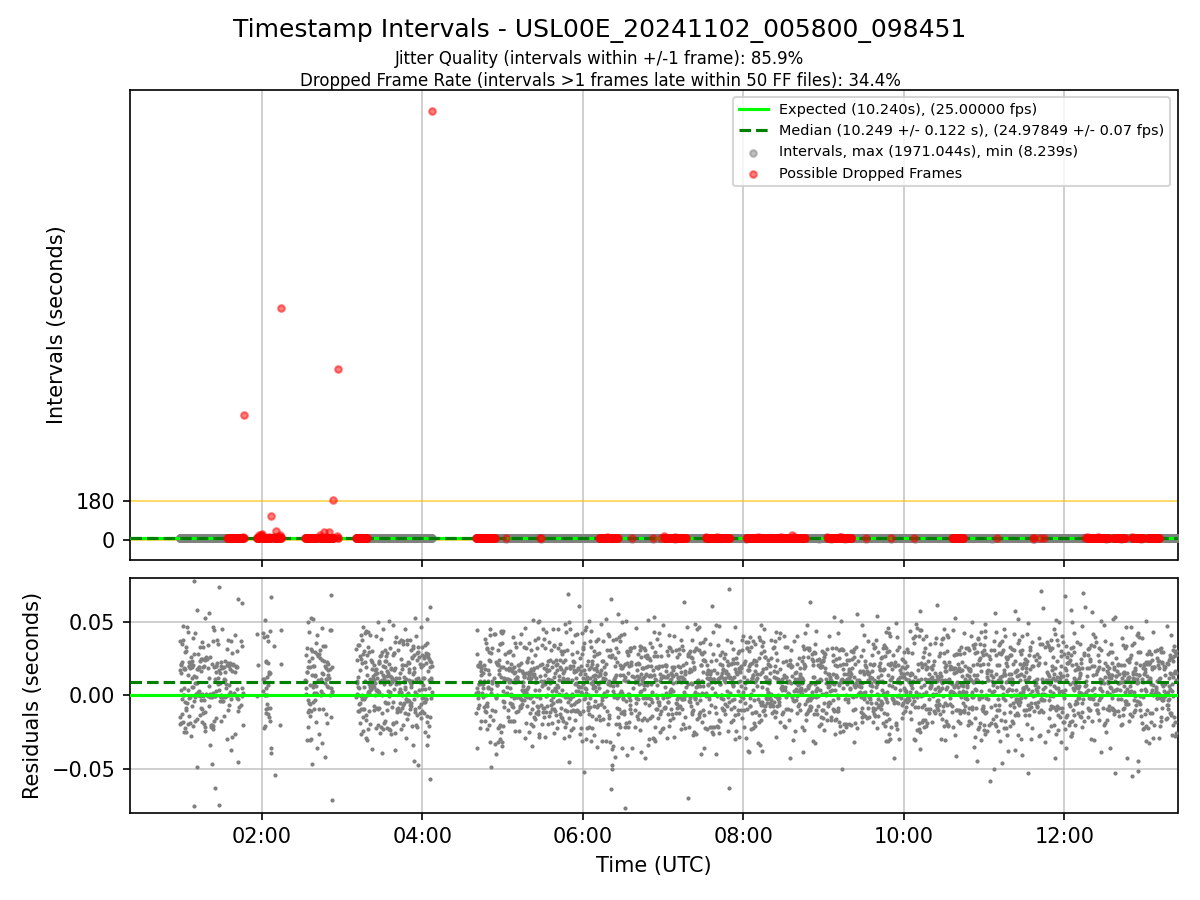Viewport: 1200px width, 900px height.
Task: Click the Intervals (seconds) axis label
Action: click(x=56, y=325)
